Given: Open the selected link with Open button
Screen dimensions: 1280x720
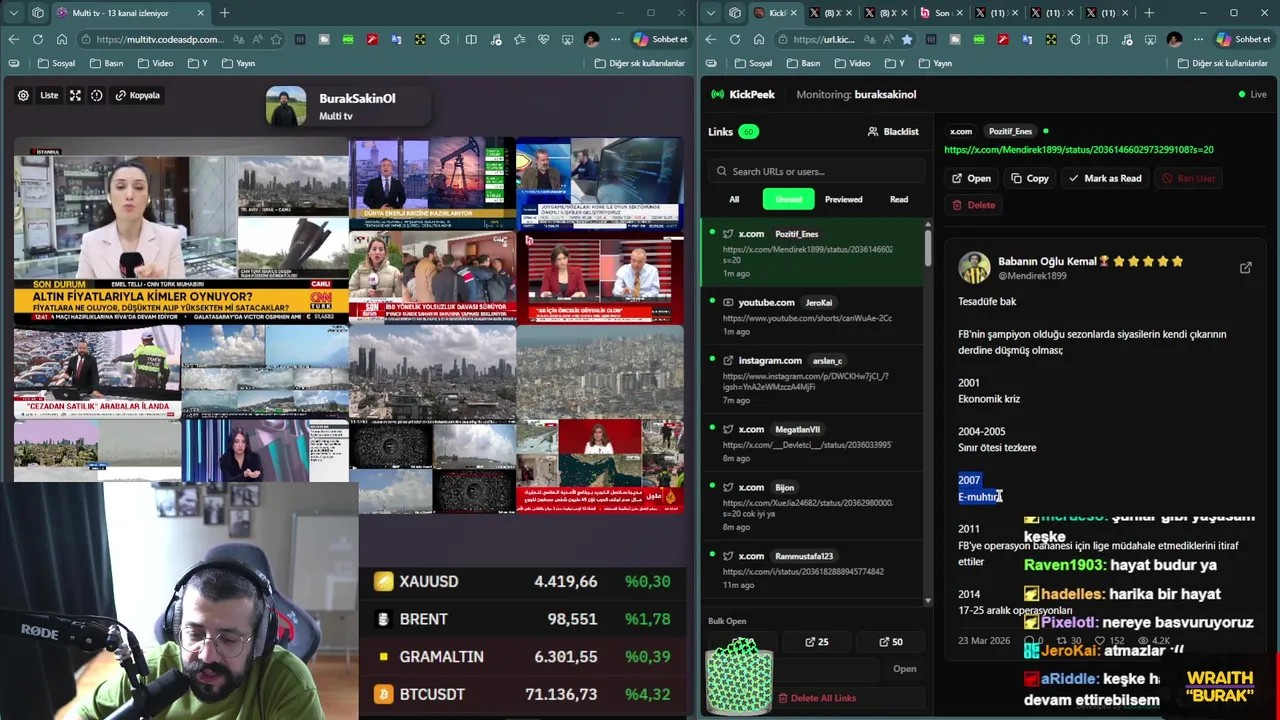Looking at the screenshot, I should [971, 178].
